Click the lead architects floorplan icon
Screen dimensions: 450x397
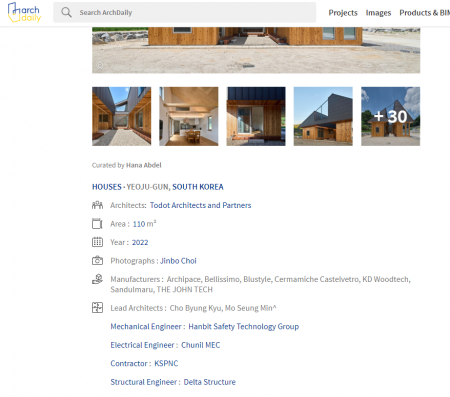[x=97, y=308]
